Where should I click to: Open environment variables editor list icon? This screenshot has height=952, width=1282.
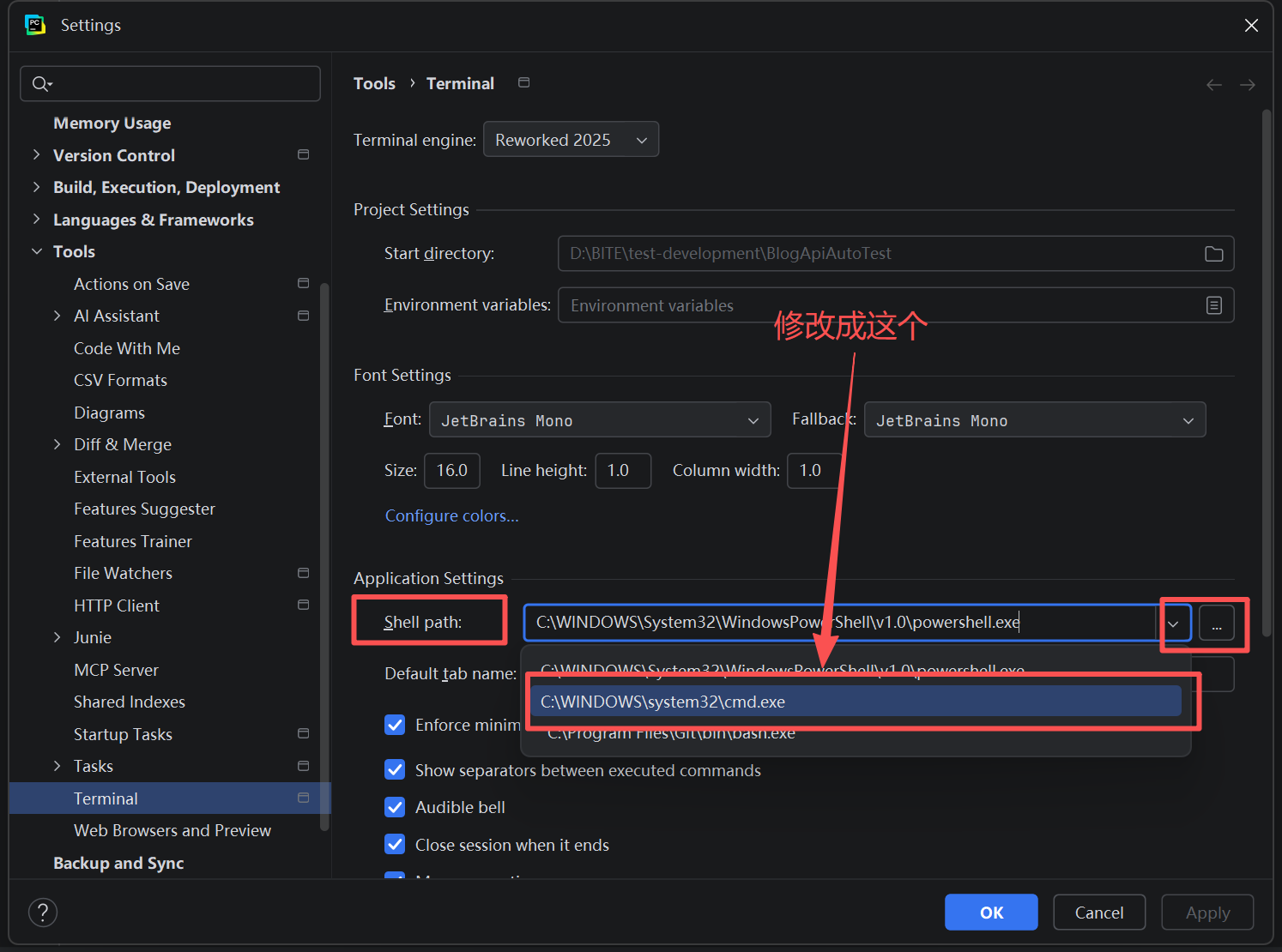click(x=1214, y=305)
